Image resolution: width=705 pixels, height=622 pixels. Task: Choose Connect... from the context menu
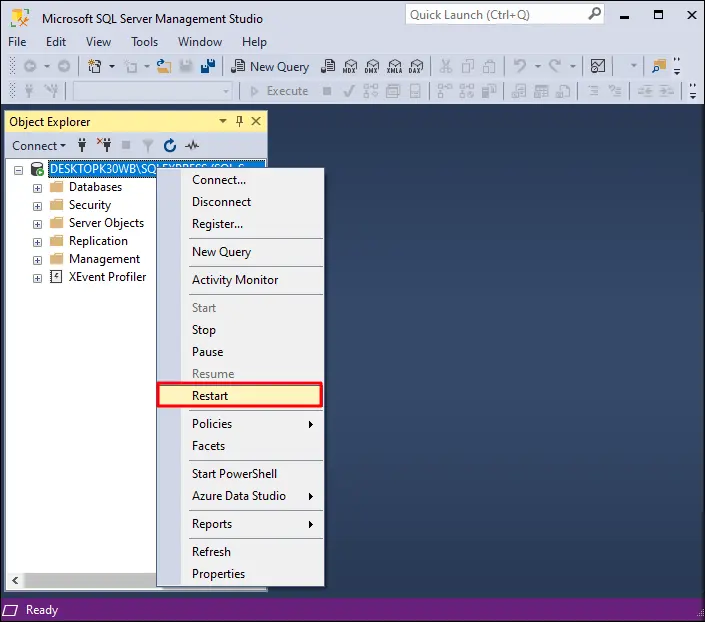(x=240, y=179)
